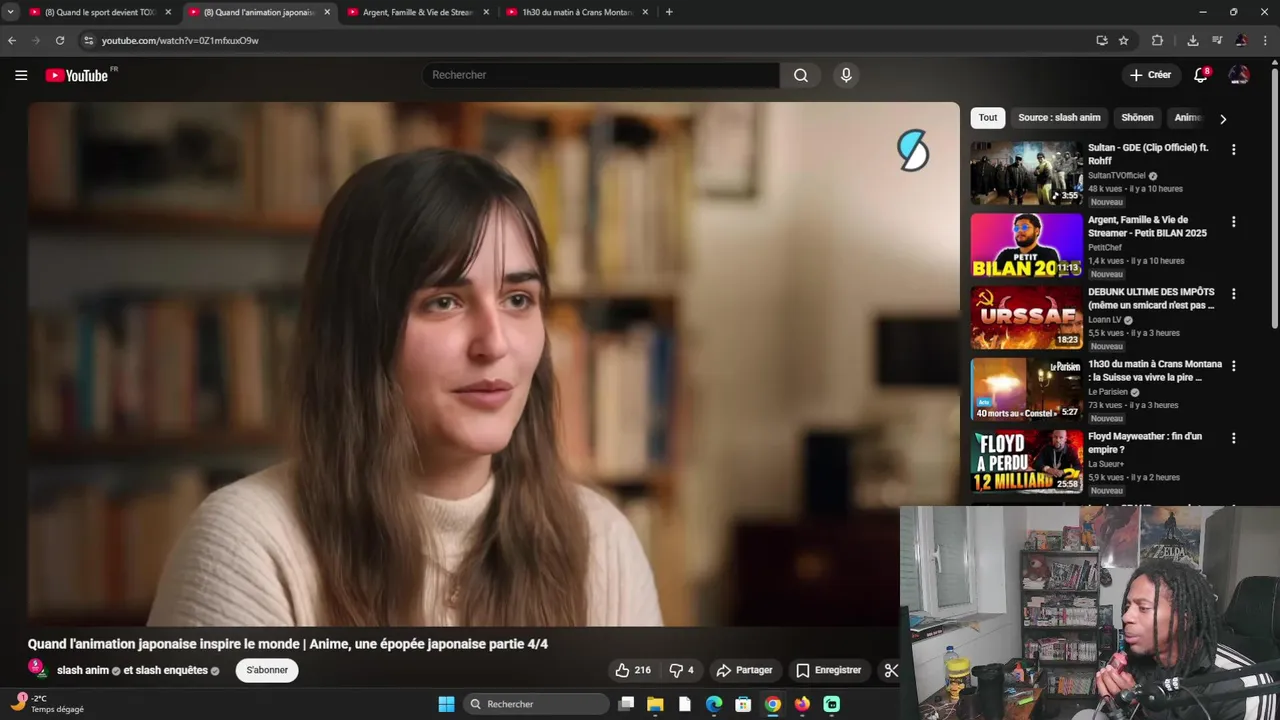Open a new browser tab

point(669,12)
